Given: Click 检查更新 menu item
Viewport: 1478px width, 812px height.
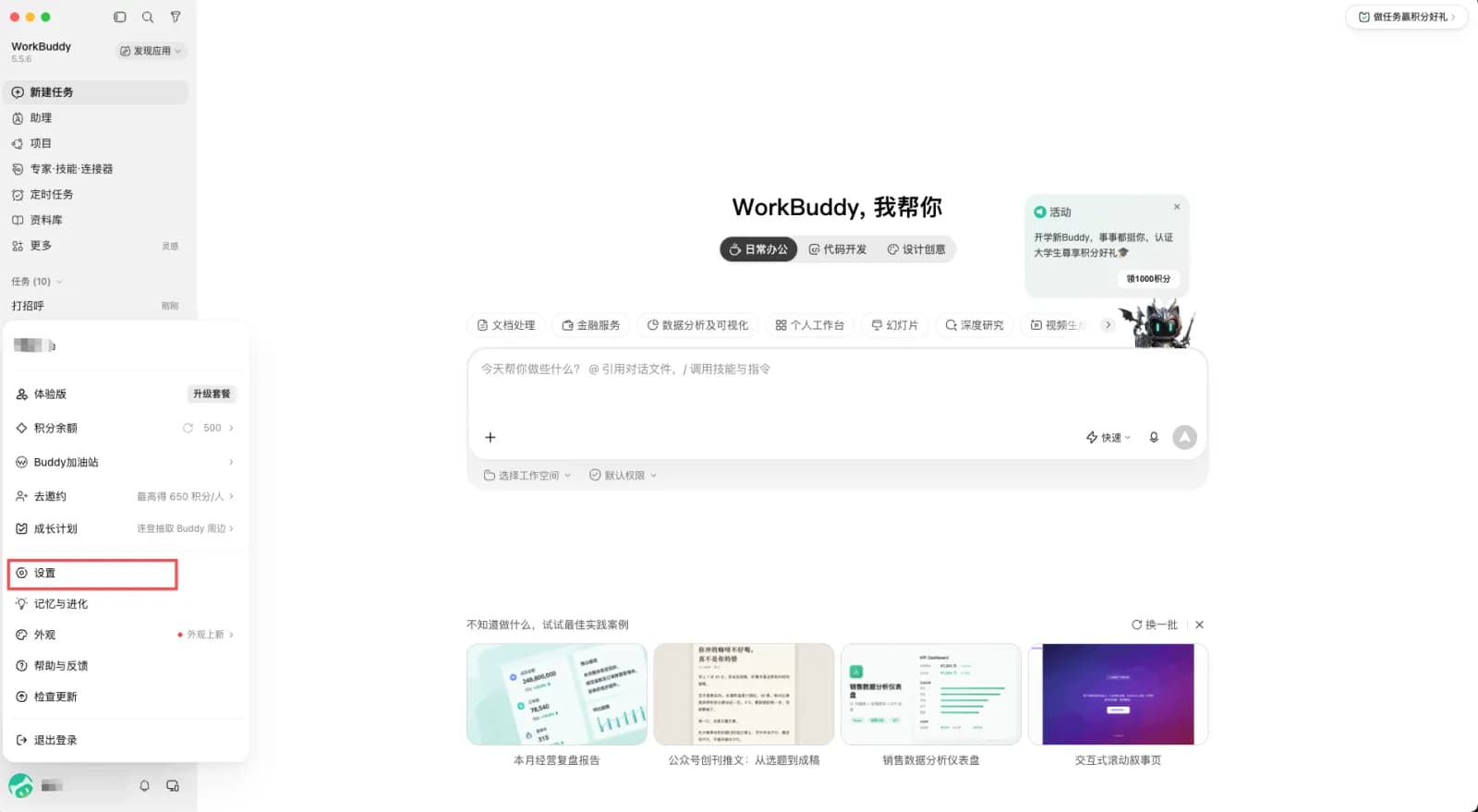Looking at the screenshot, I should click(125, 697).
